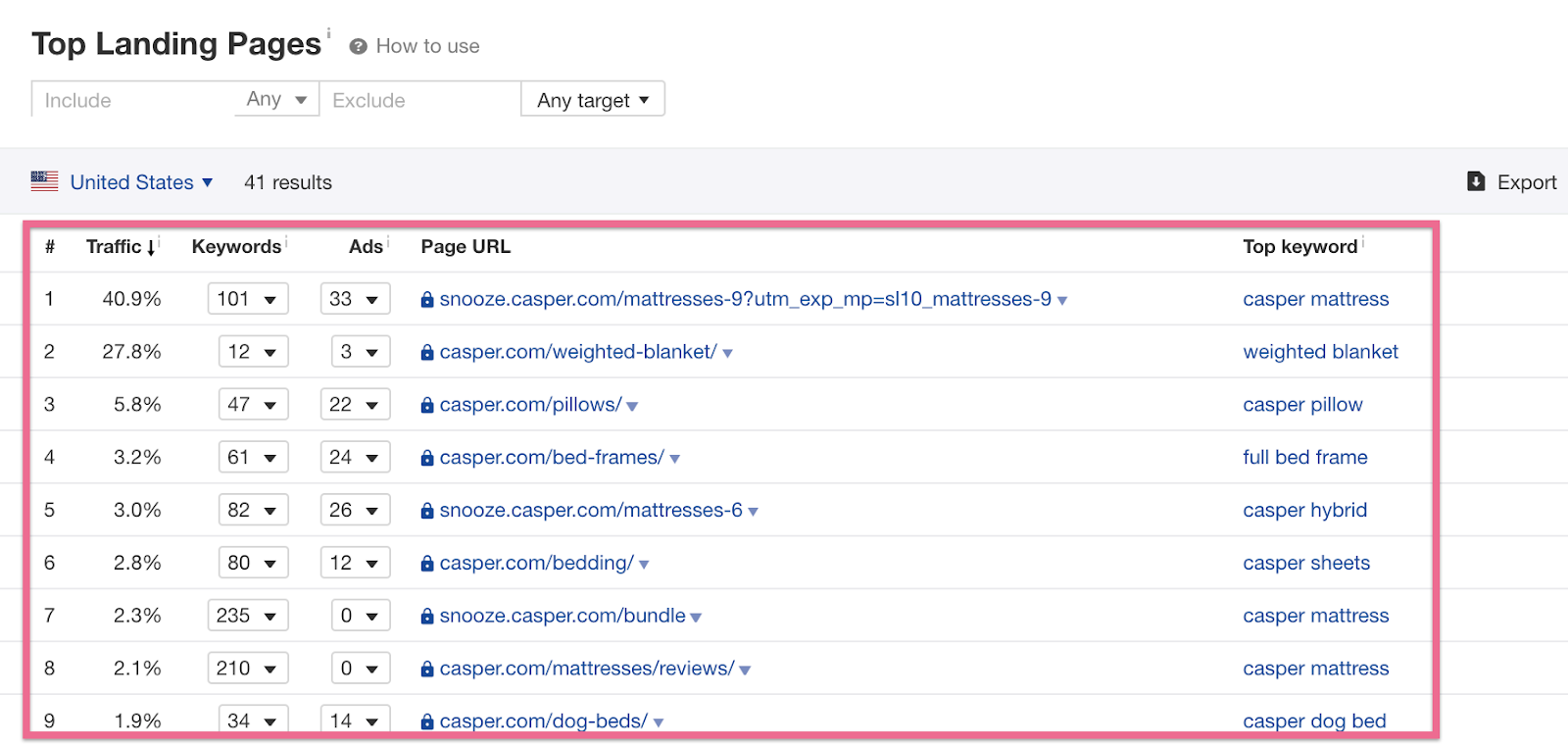Image resolution: width=1568 pixels, height=746 pixels.
Task: Click the Traffic column sort arrow
Action: [151, 248]
